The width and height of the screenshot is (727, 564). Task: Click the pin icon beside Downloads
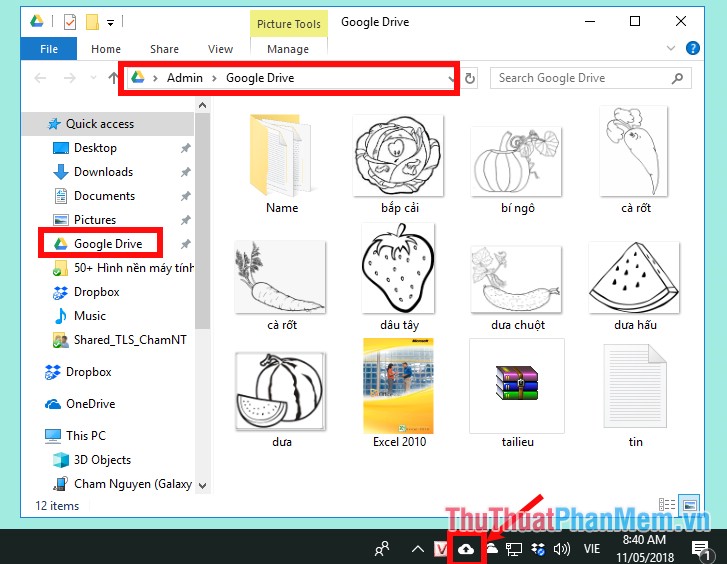185,172
